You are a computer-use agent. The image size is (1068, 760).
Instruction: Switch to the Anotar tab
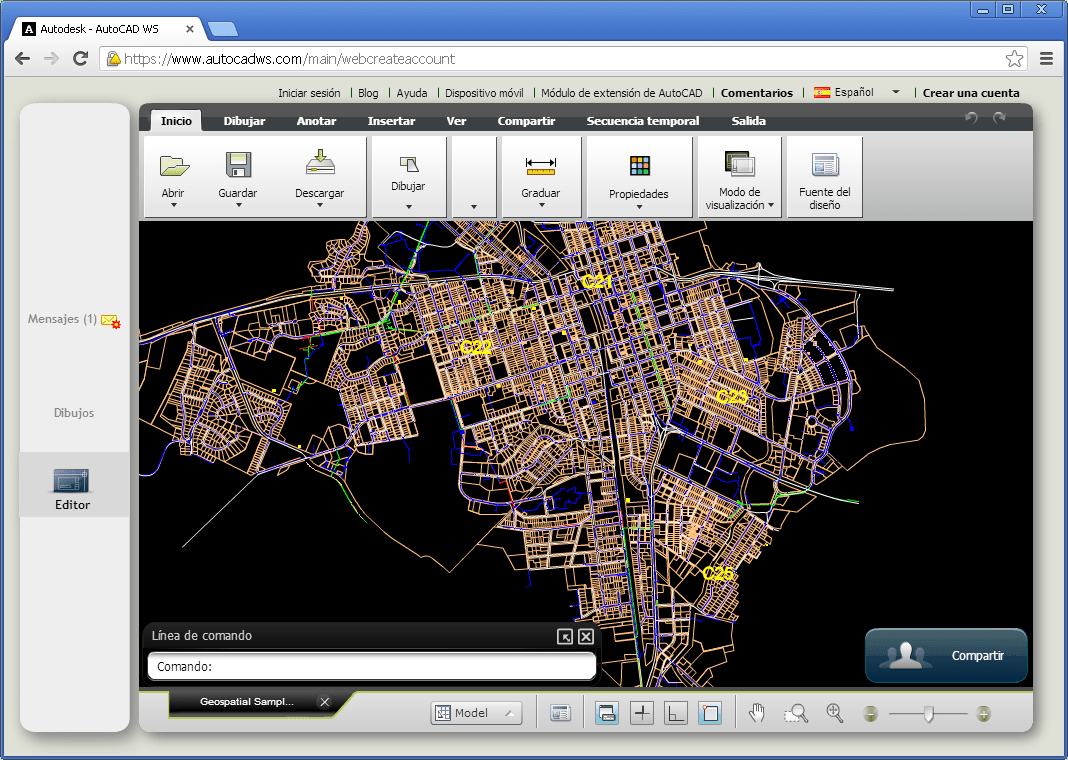tap(316, 121)
